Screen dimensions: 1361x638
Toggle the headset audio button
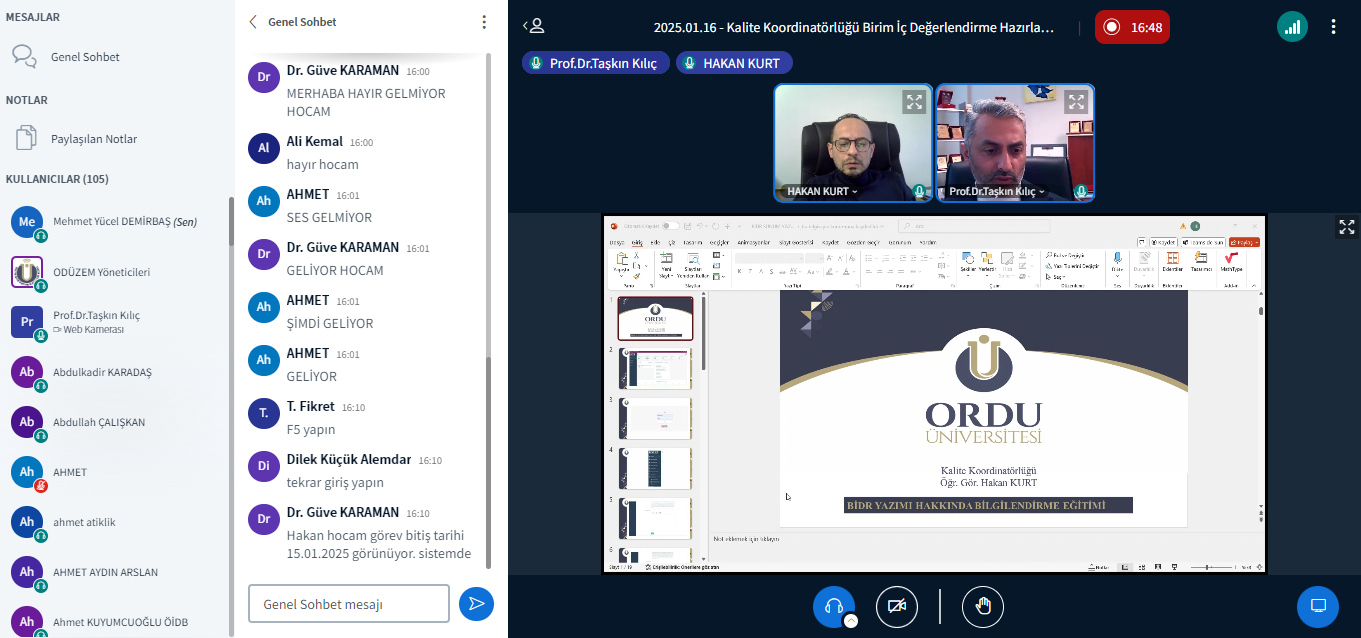pyautogui.click(x=833, y=606)
